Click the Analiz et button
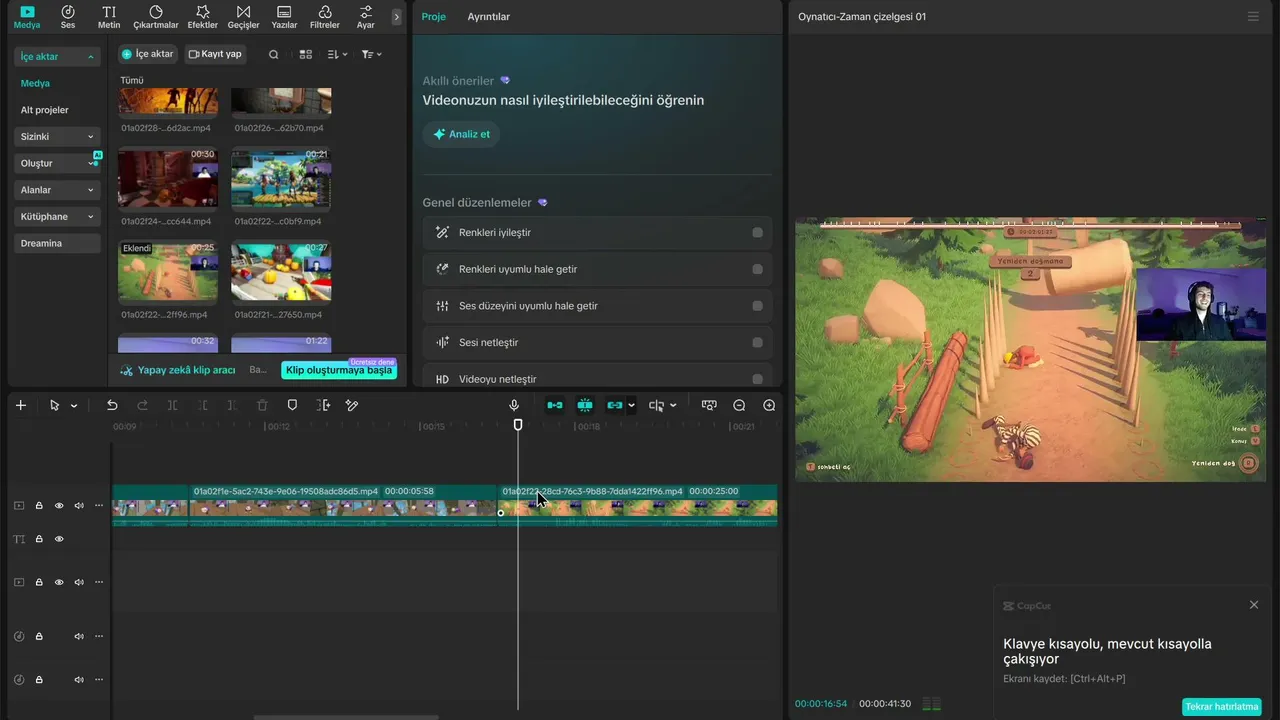Image resolution: width=1280 pixels, height=720 pixels. click(x=461, y=134)
